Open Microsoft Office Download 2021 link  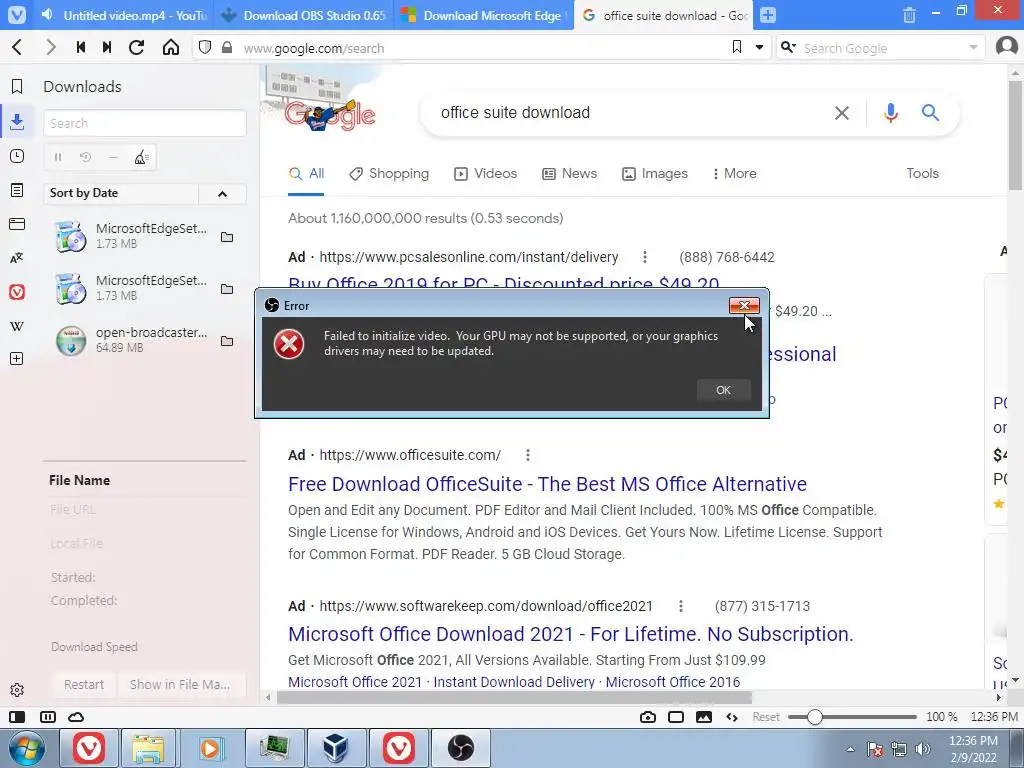click(571, 634)
